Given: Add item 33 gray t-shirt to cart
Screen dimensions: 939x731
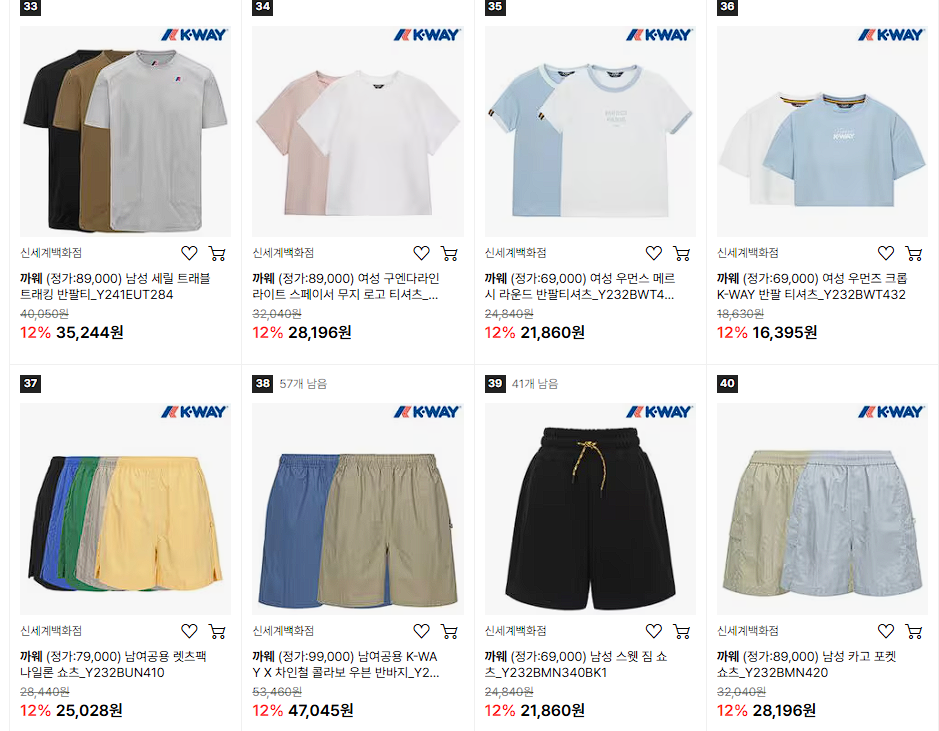Looking at the screenshot, I should (217, 253).
